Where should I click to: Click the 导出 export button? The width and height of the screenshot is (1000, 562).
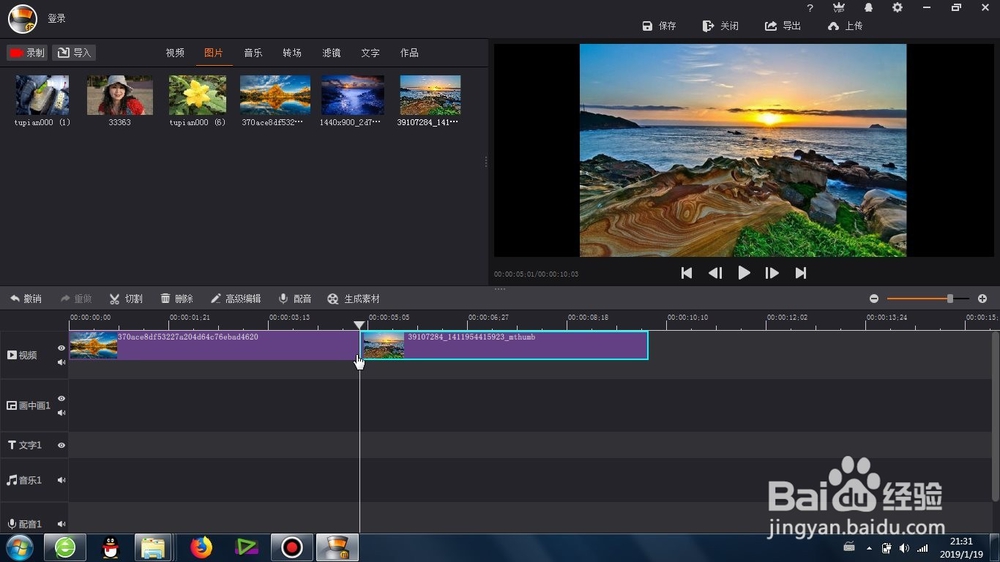(783, 26)
